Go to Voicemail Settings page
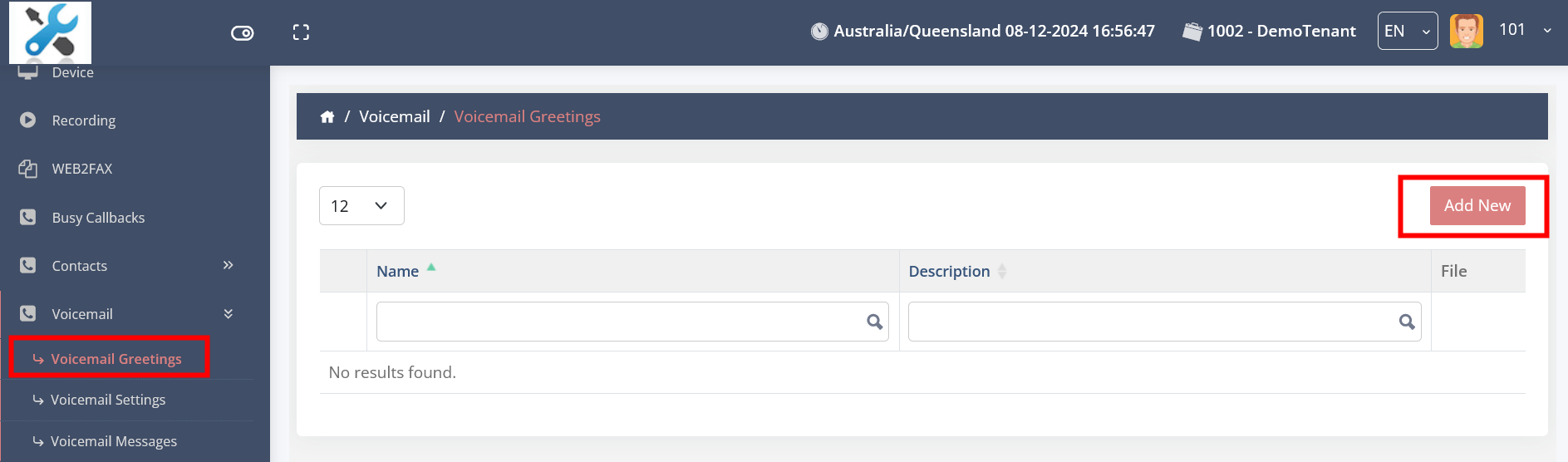Screen dimensions: 1568x462 tap(108, 401)
